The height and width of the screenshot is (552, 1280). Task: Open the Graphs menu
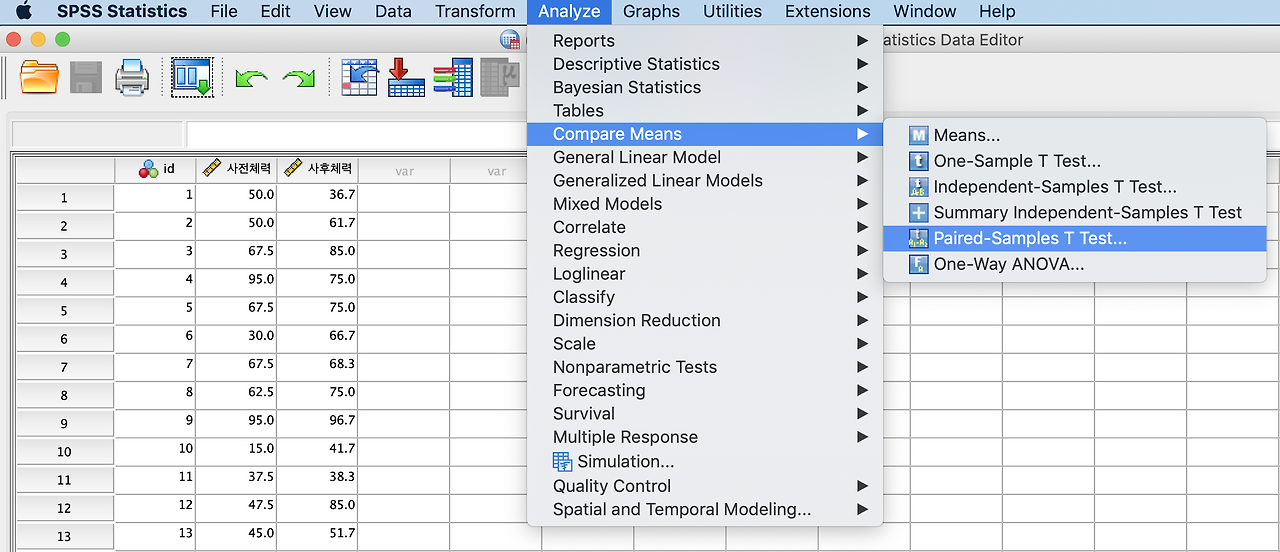click(651, 12)
